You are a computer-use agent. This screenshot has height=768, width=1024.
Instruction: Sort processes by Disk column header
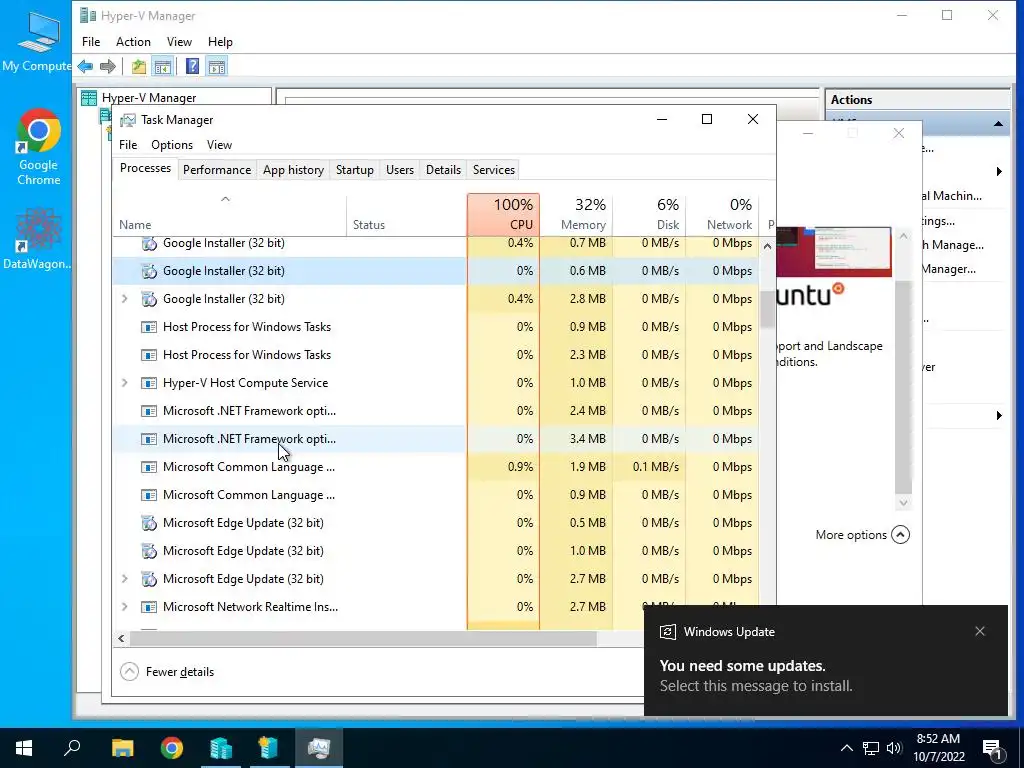649,214
